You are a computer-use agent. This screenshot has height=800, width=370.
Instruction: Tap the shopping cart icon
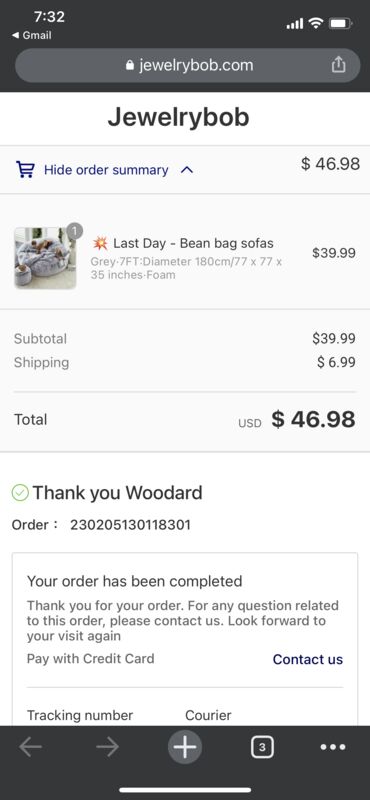(24, 169)
